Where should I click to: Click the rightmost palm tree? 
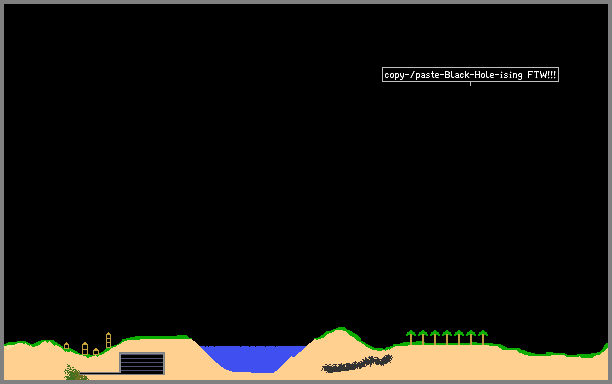(483, 337)
